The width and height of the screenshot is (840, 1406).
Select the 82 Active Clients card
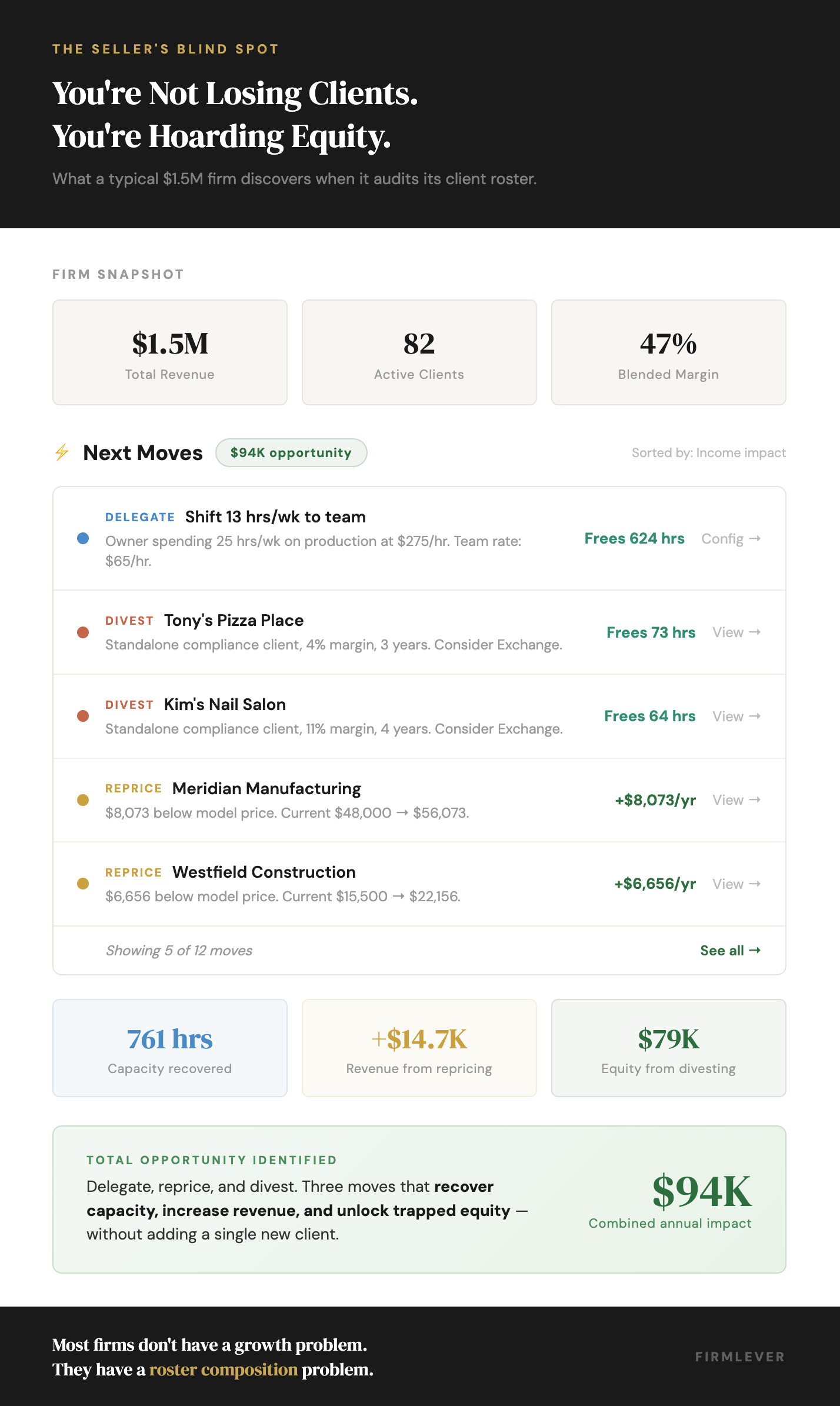click(x=419, y=352)
